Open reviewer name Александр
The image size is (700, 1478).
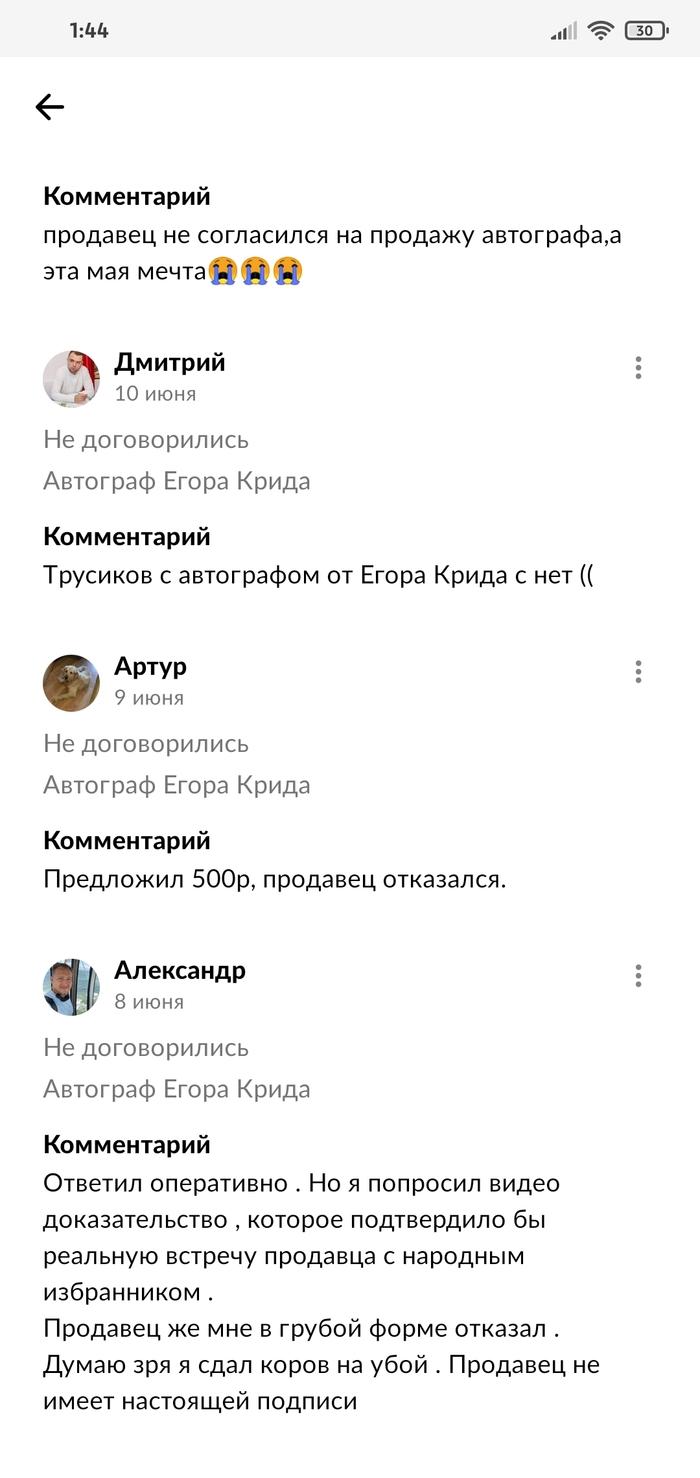pyautogui.click(x=179, y=970)
